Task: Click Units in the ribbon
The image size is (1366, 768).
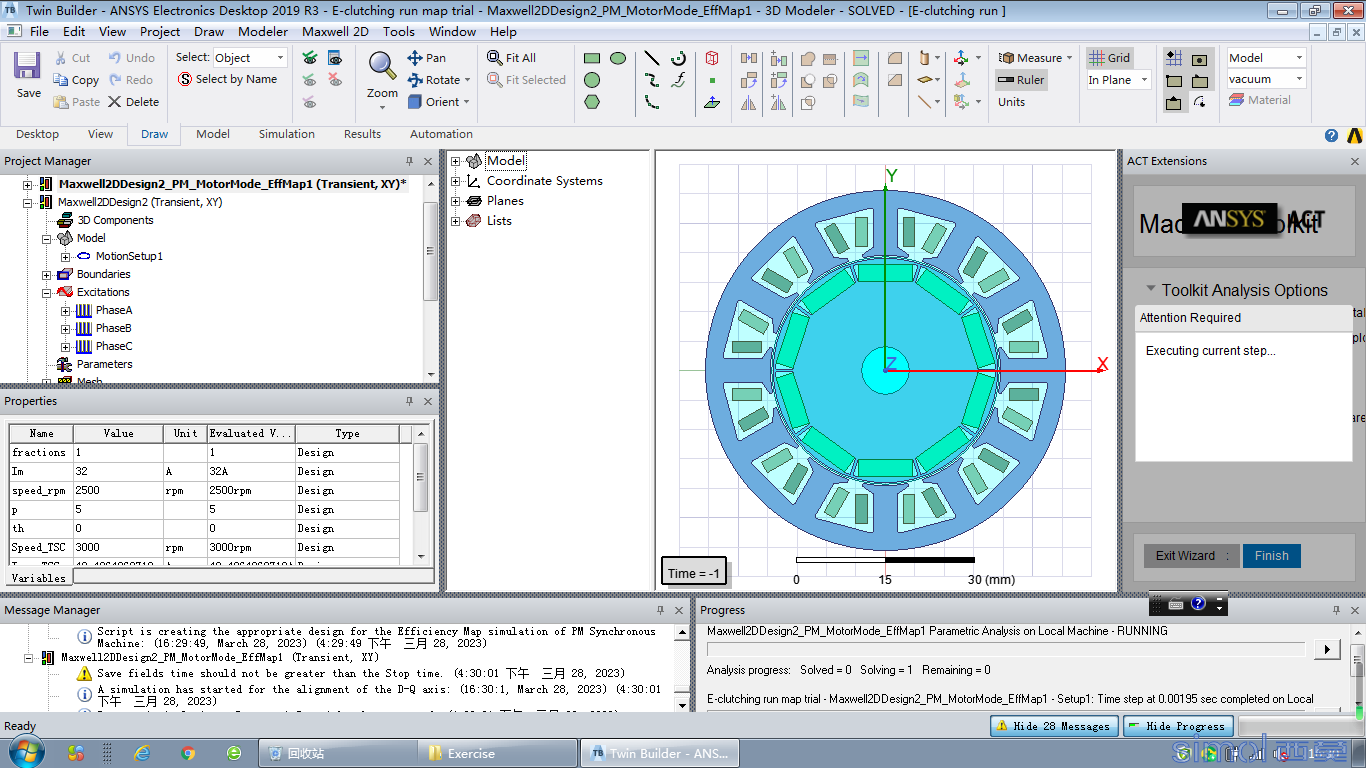Action: [x=1011, y=102]
